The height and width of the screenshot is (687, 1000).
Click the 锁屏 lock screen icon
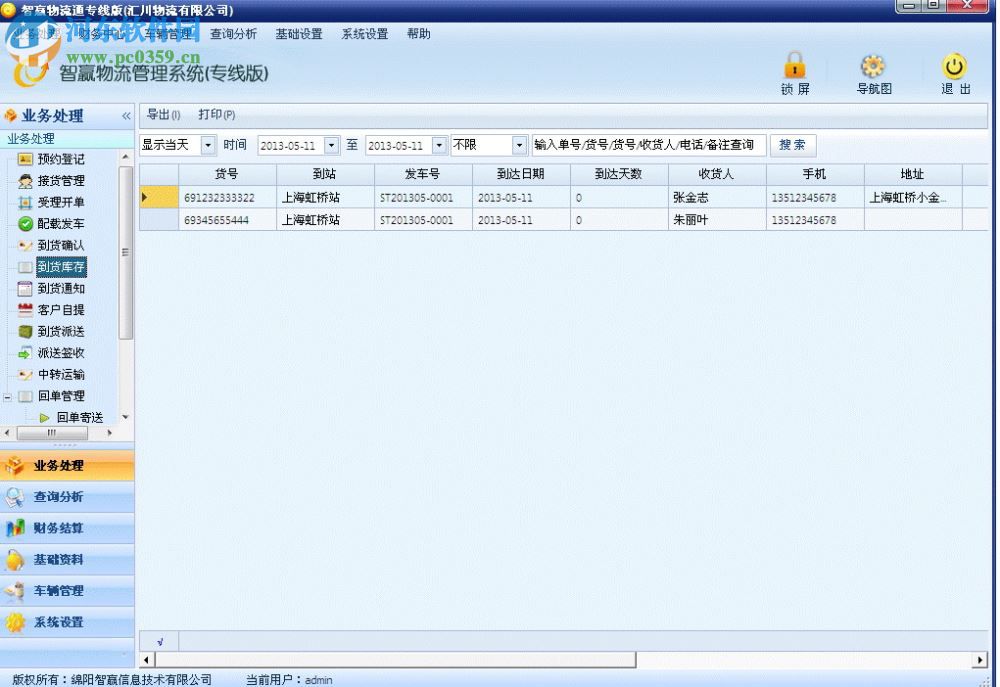795,70
